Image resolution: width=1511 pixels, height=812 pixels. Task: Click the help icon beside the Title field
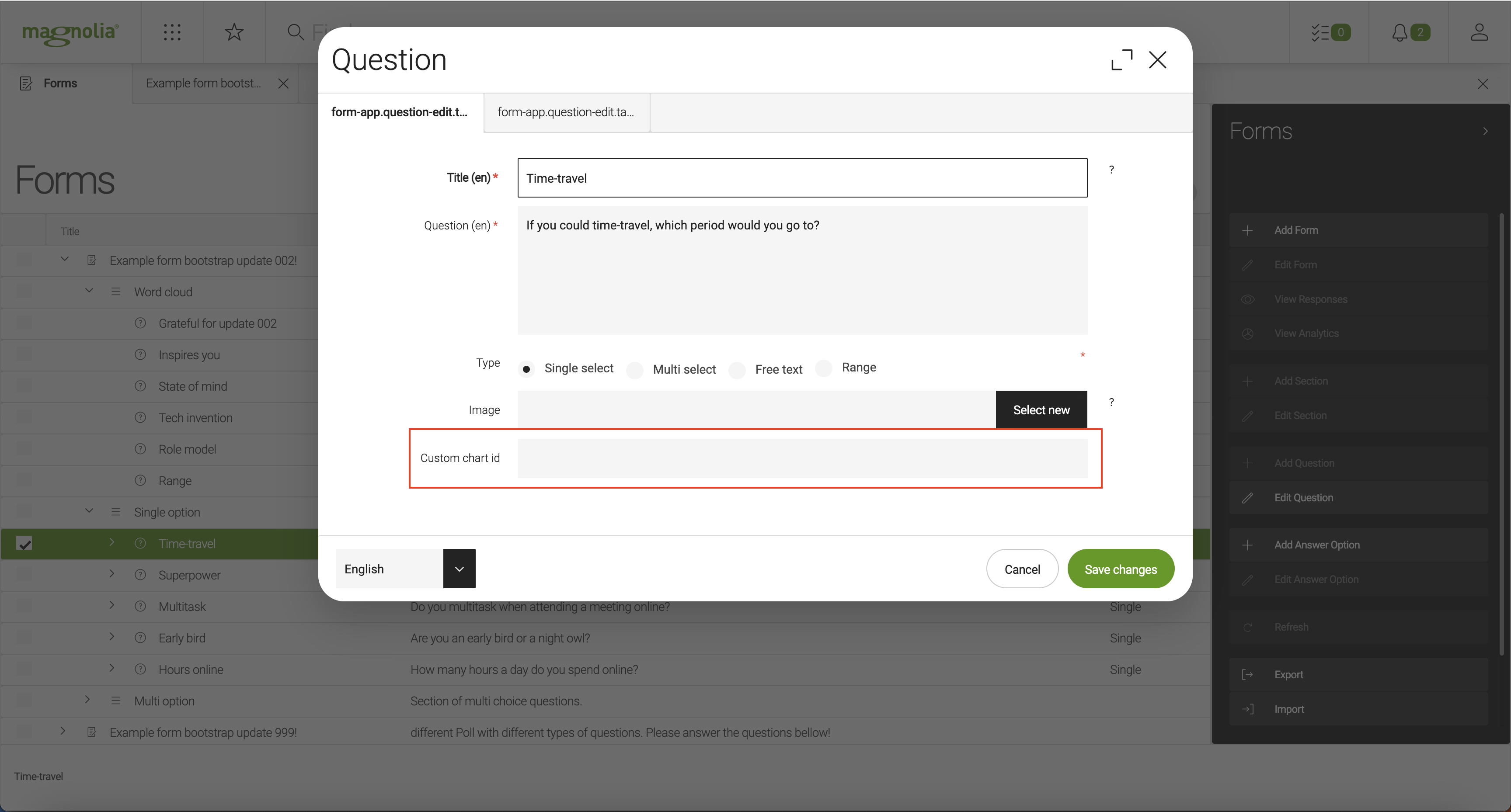pyautogui.click(x=1111, y=170)
